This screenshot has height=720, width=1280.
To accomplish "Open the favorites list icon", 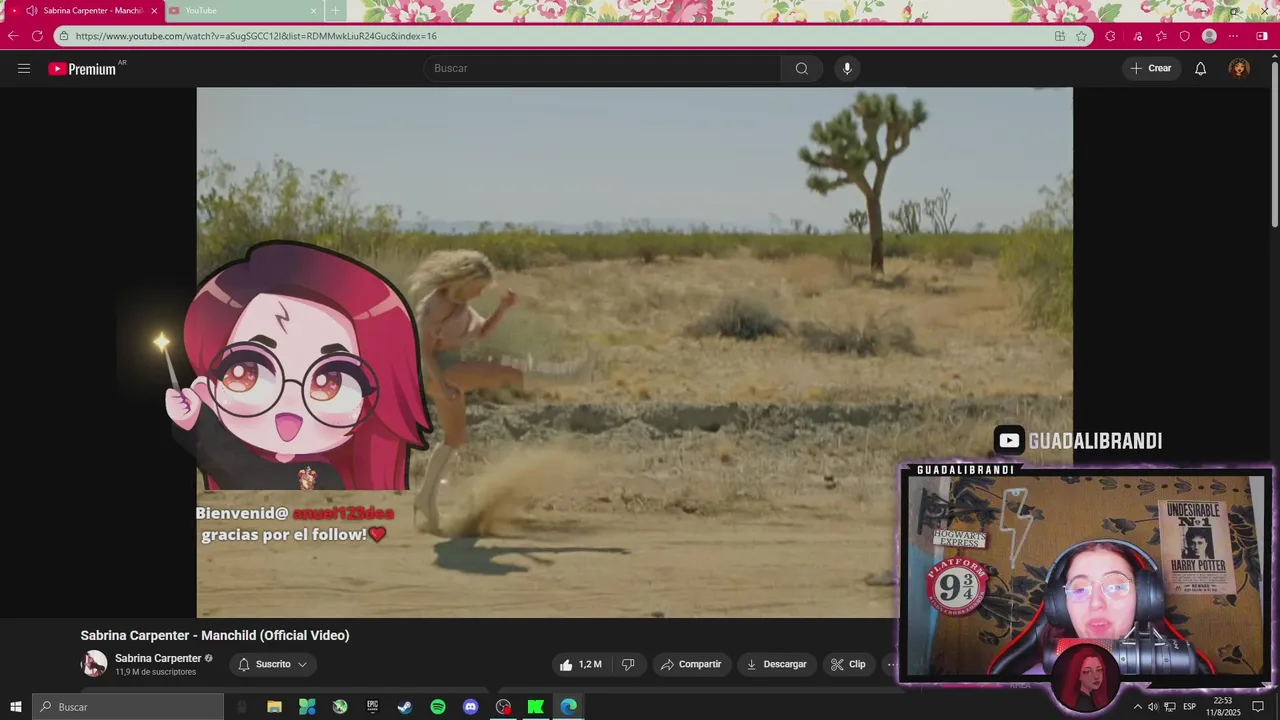I will (x=1161, y=36).
